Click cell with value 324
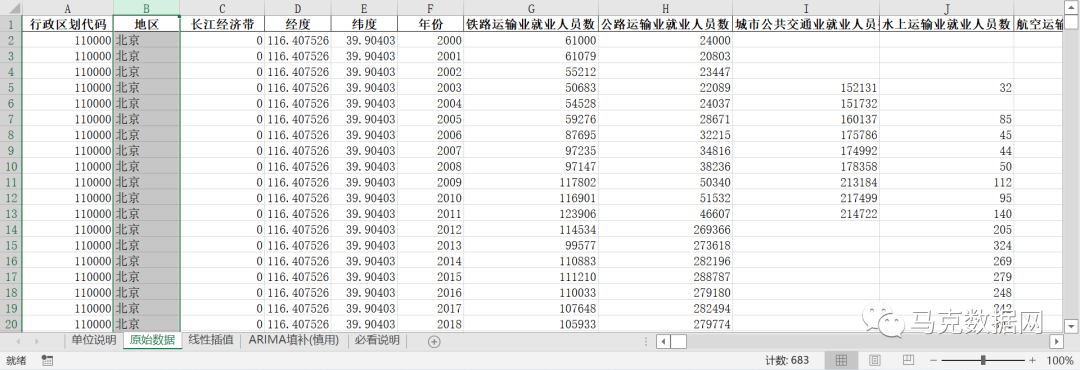Image resolution: width=1080 pixels, height=370 pixels. [946, 246]
